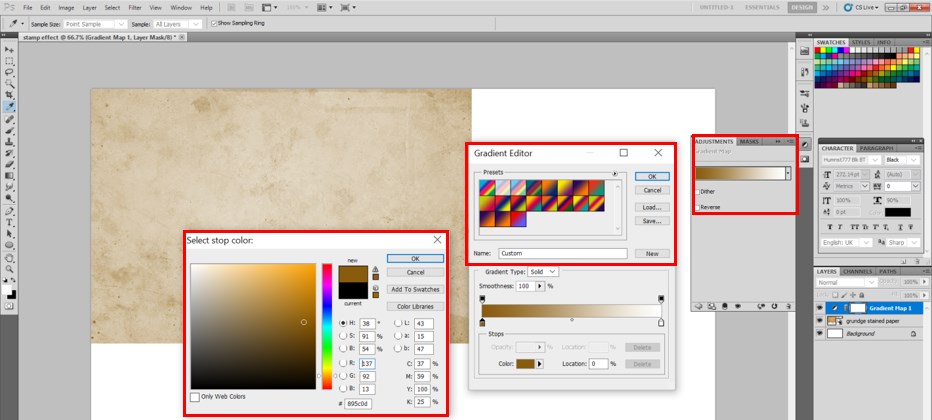Enable the Dither checkbox
Image resolution: width=932 pixels, height=420 pixels.
click(x=697, y=192)
